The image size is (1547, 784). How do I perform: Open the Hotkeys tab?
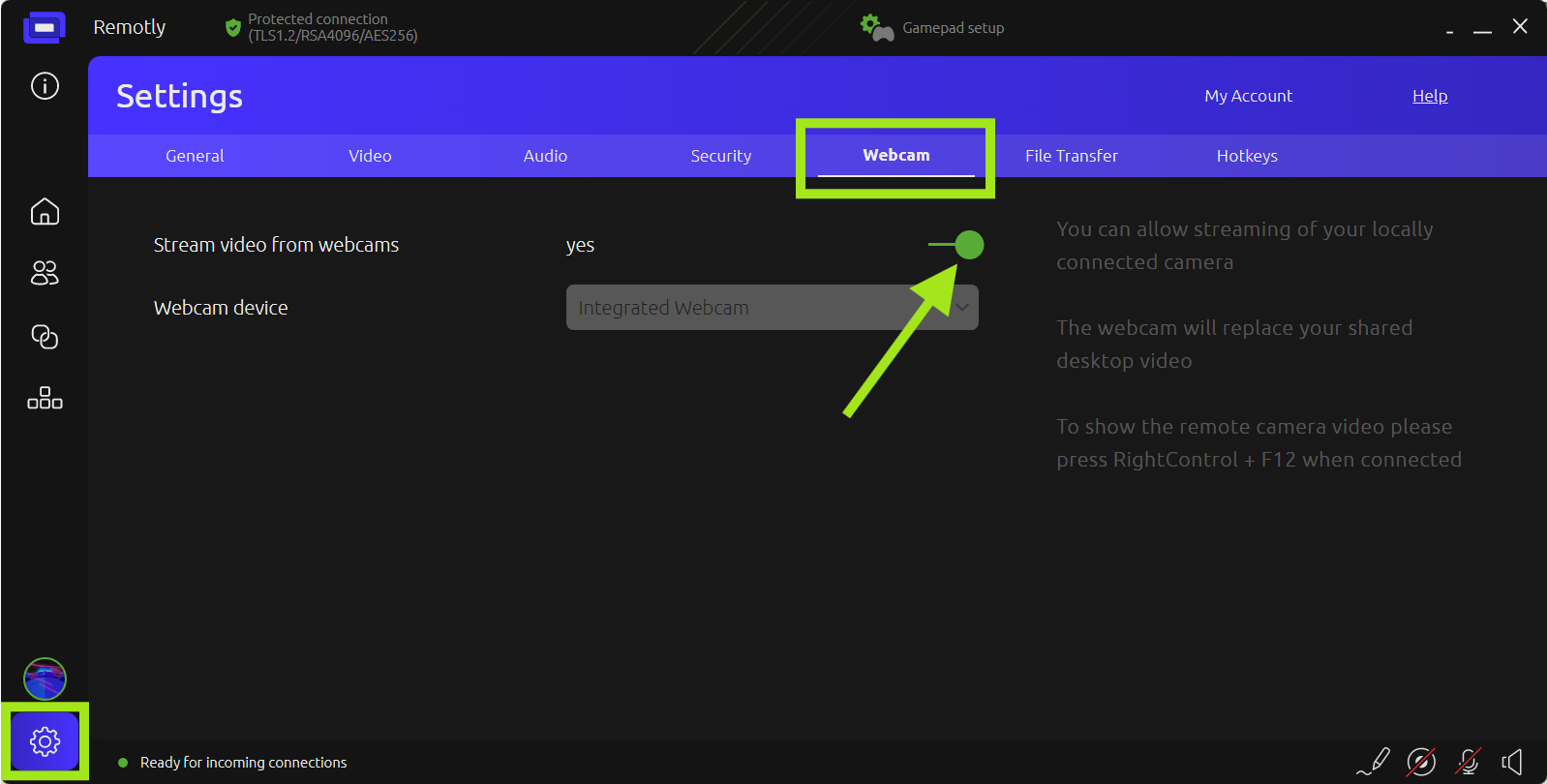1246,156
